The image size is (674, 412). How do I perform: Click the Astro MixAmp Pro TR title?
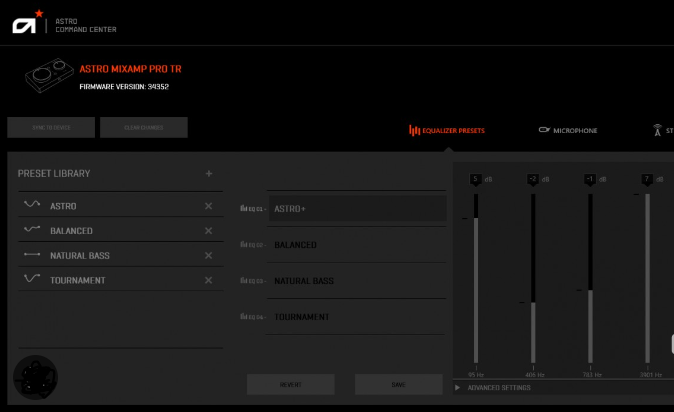point(130,69)
